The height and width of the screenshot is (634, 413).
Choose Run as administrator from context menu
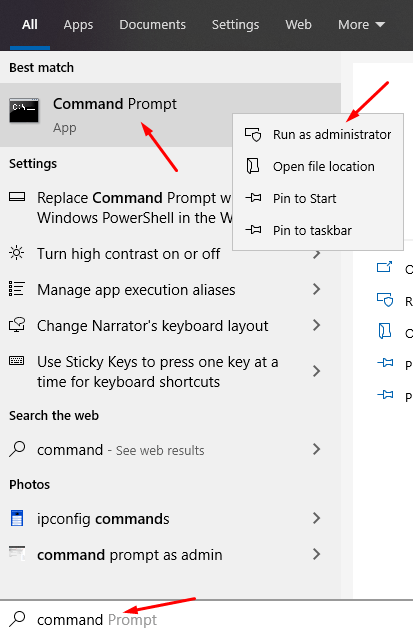(x=318, y=134)
